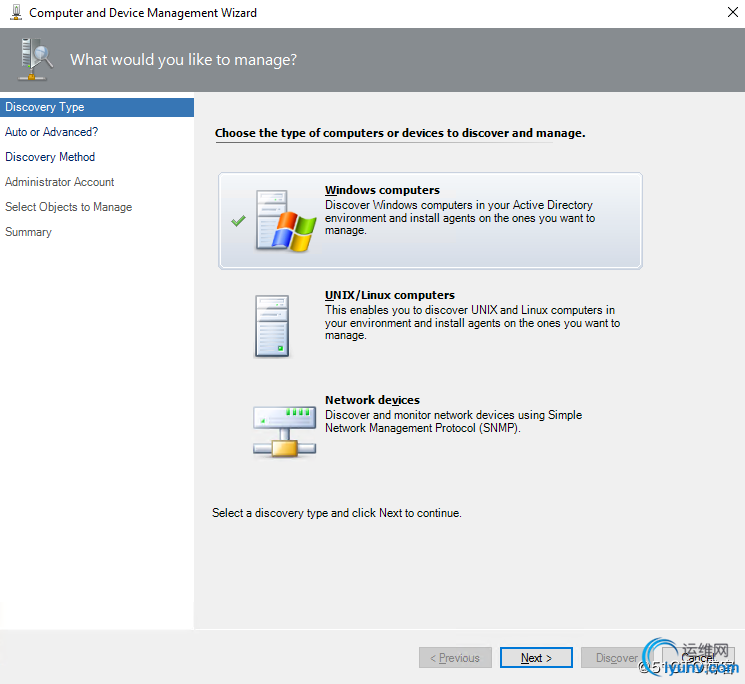Open the Select Objects to Manage step

click(68, 207)
